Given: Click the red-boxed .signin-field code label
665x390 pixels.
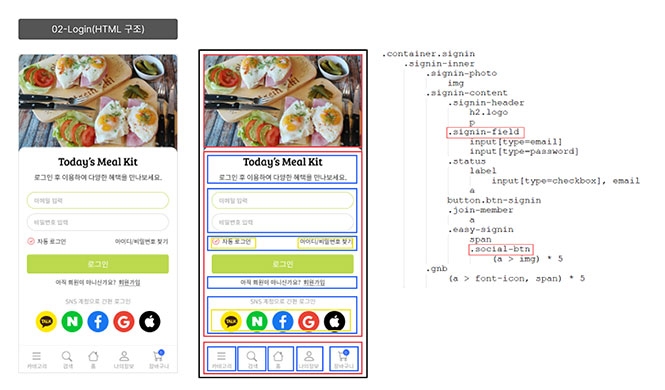Looking at the screenshot, I should pyautogui.click(x=485, y=132).
